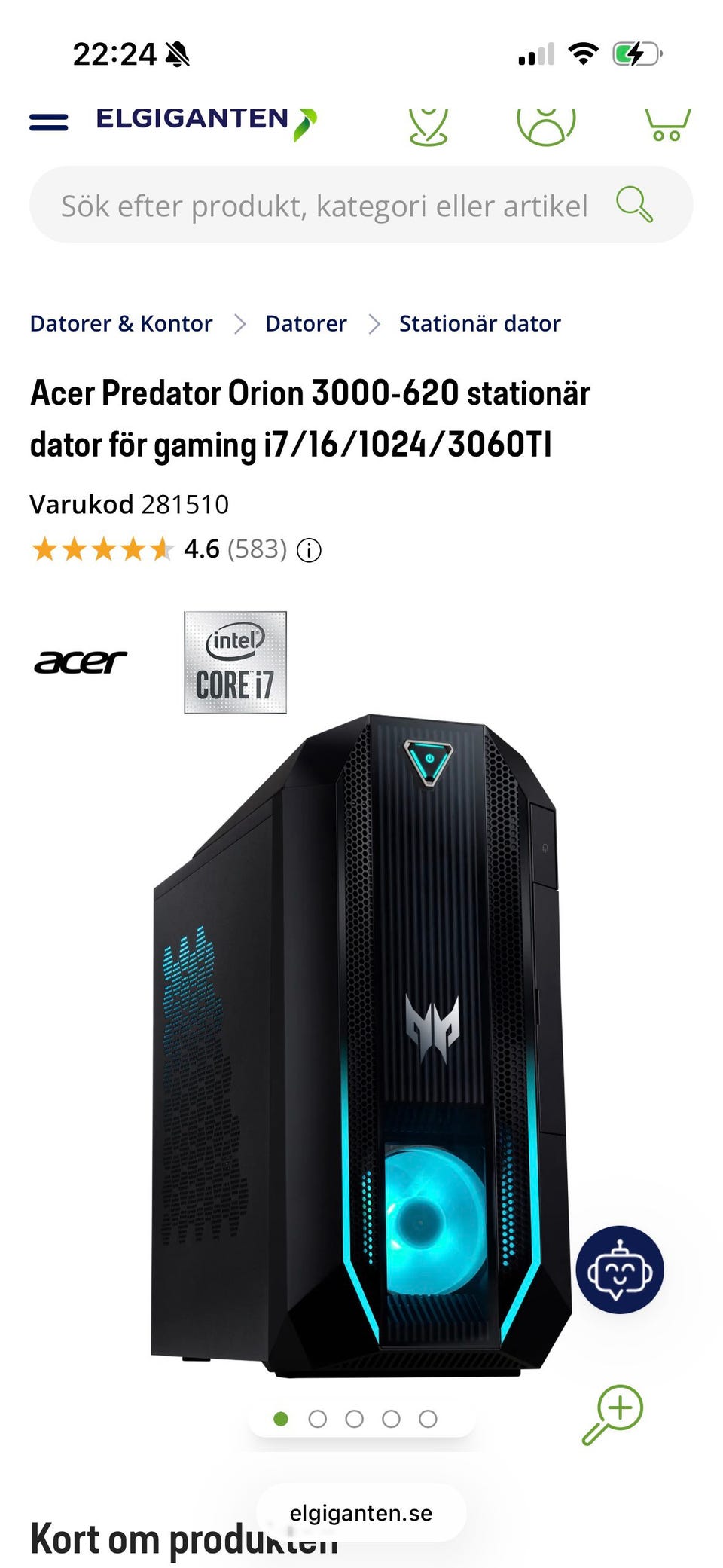This screenshot has width=723, height=1568.
Task: Tap the Elgiganten logo
Action: point(206,122)
